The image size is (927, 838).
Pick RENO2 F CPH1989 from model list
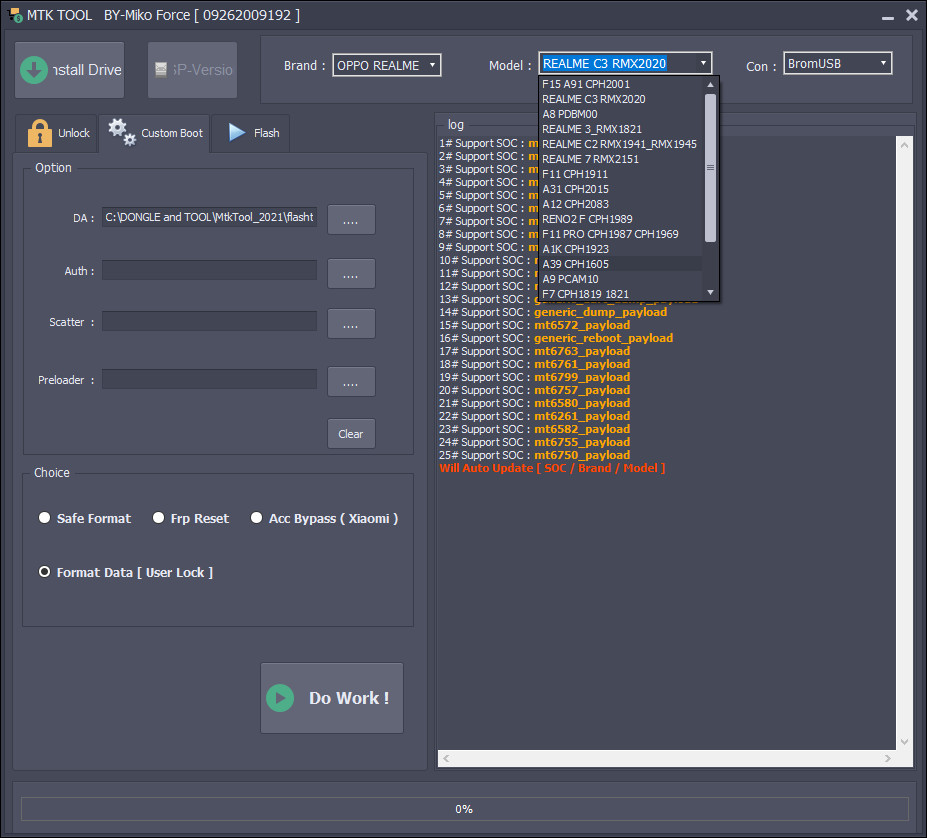pos(621,219)
